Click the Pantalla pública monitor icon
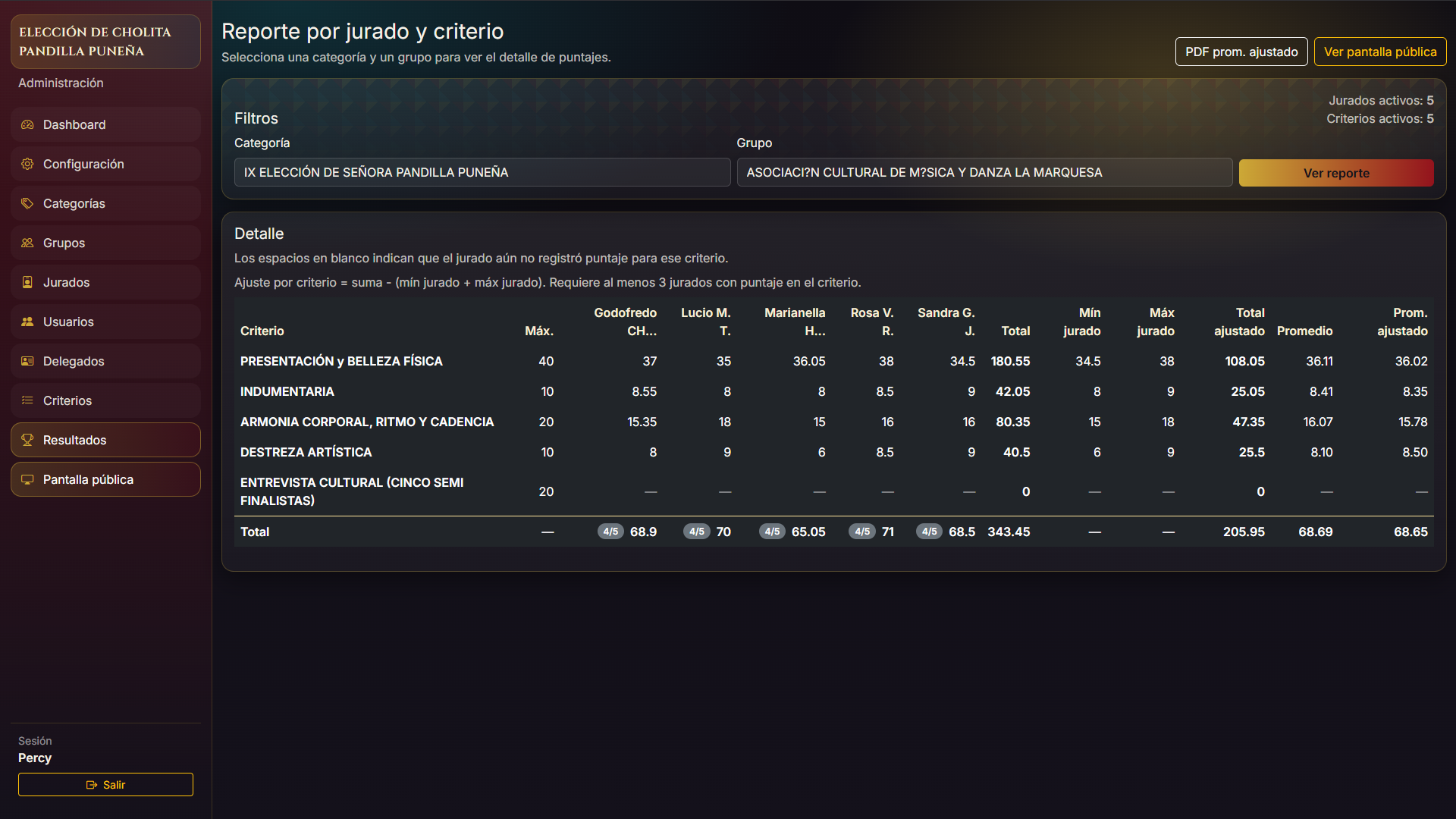Viewport: 1456px width, 819px height. click(27, 479)
